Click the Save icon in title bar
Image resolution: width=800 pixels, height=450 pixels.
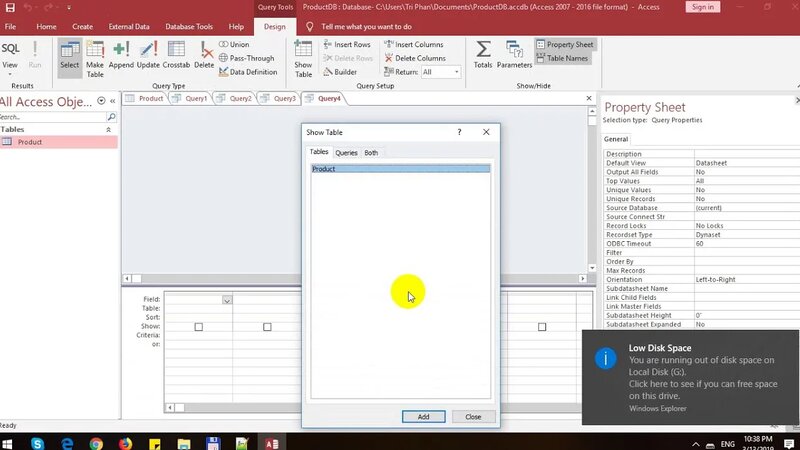(10, 7)
